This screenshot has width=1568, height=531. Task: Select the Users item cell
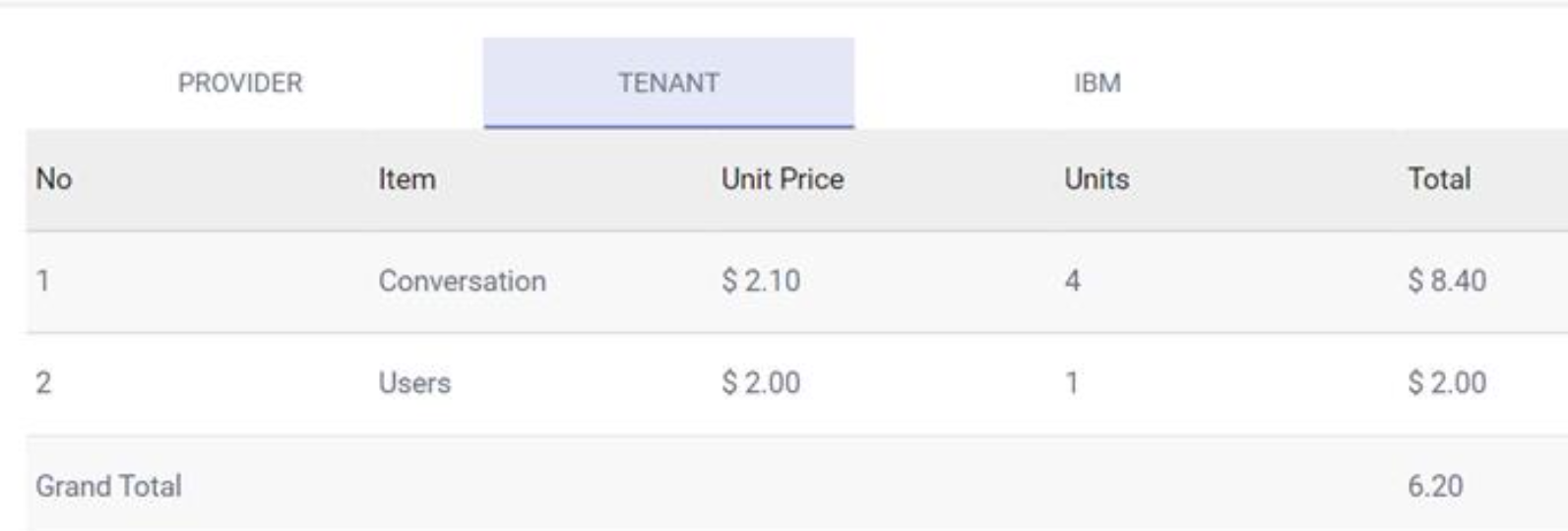click(x=414, y=382)
